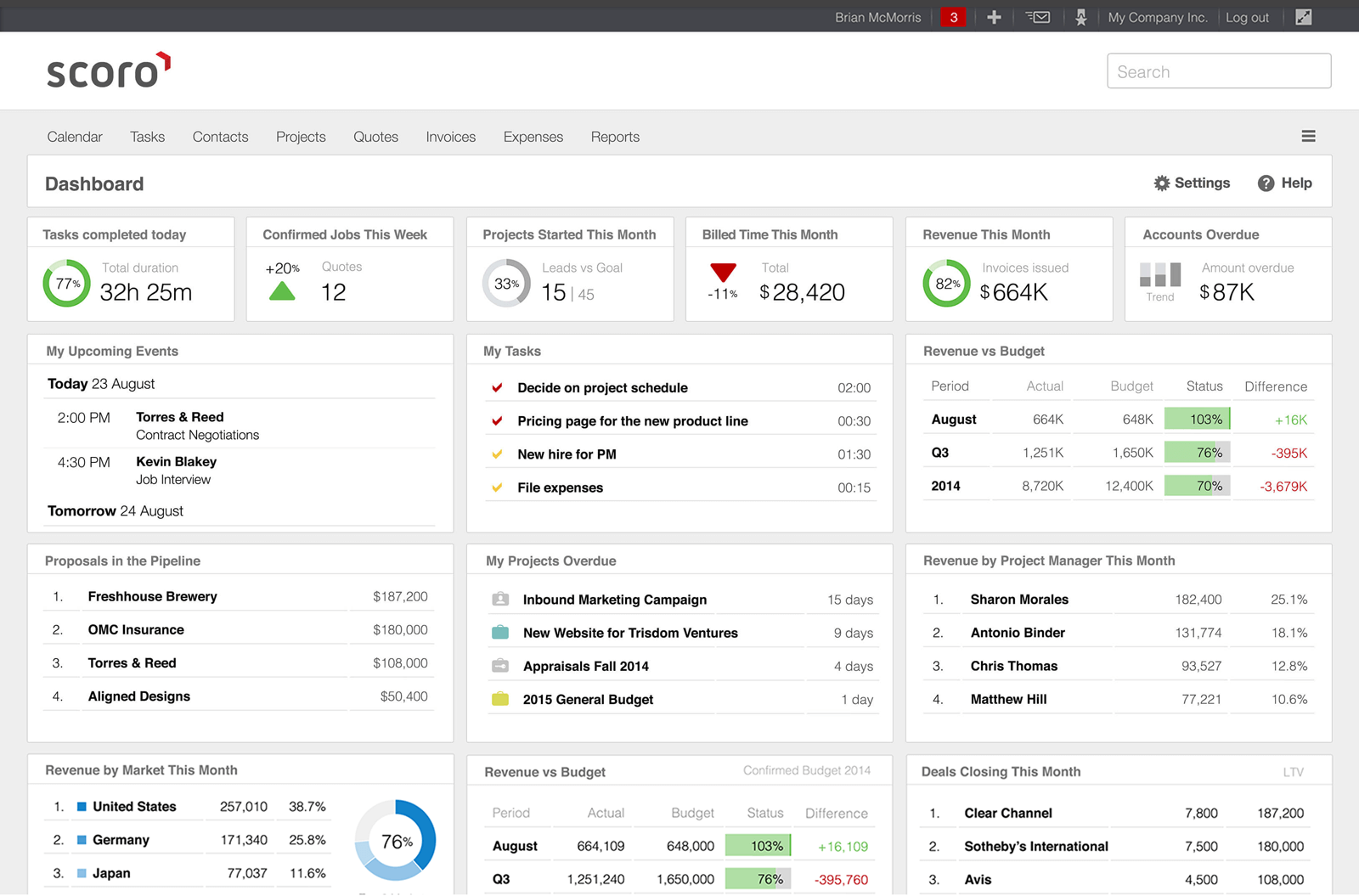Click the Germany legend color square
Viewport: 1359px width, 896px height.
(82, 840)
